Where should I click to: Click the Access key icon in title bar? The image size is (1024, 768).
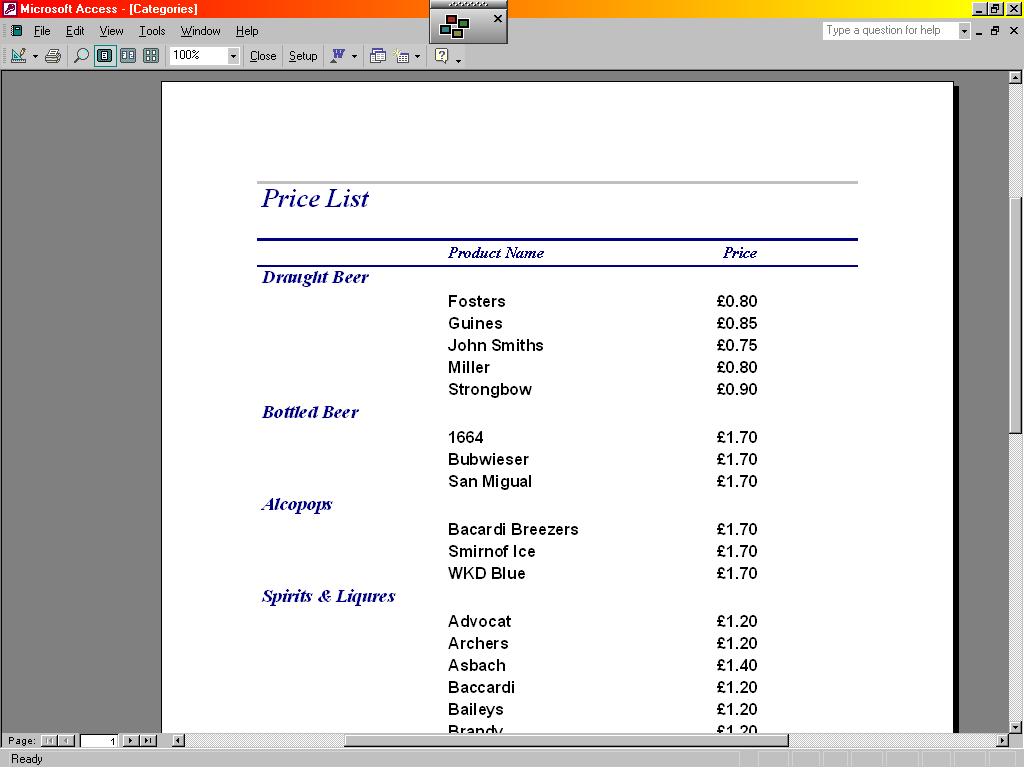[x=9, y=8]
